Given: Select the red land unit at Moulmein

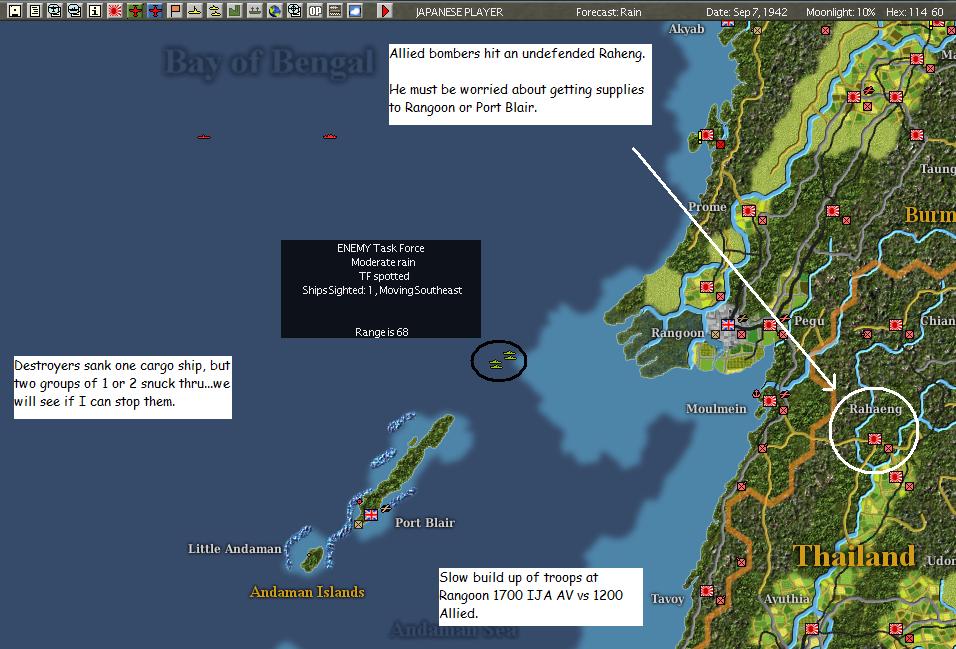Looking at the screenshot, I should (783, 411).
